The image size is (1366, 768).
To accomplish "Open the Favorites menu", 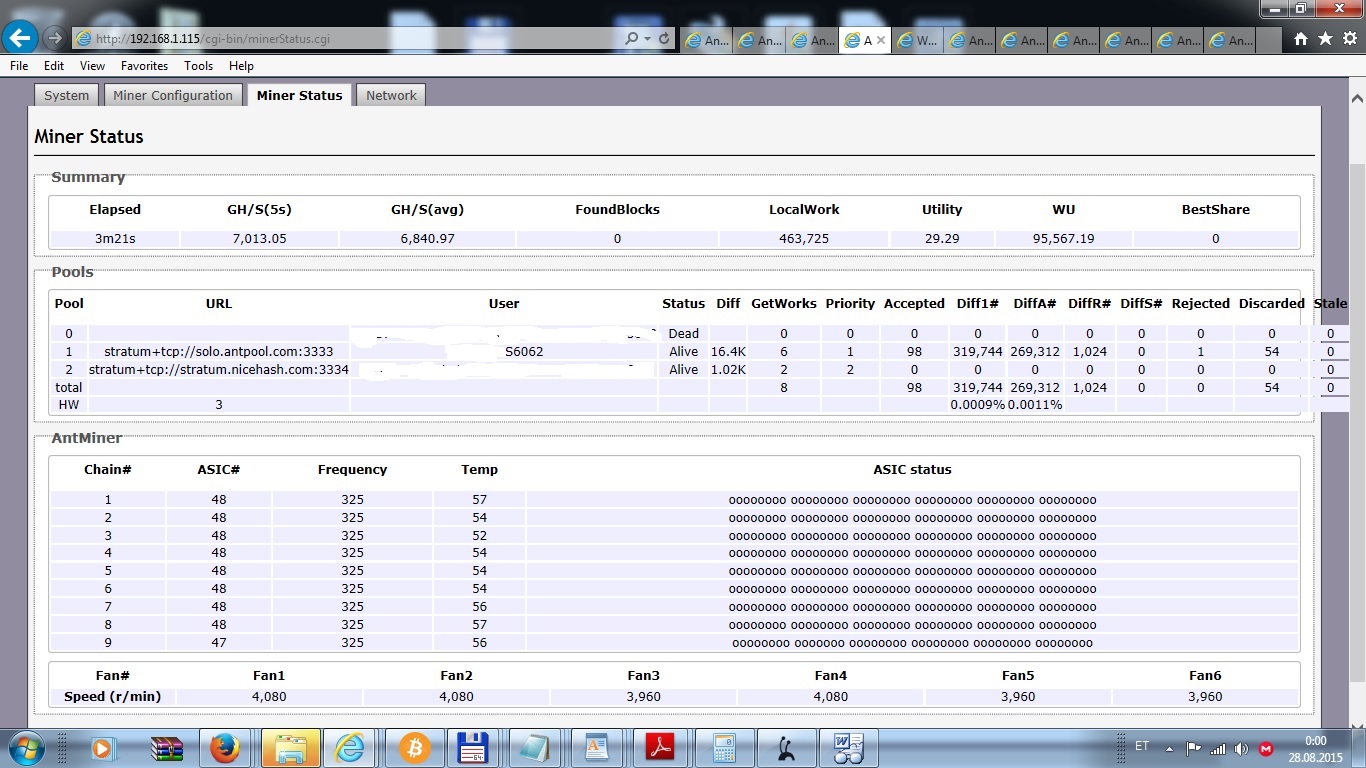I will (x=144, y=66).
